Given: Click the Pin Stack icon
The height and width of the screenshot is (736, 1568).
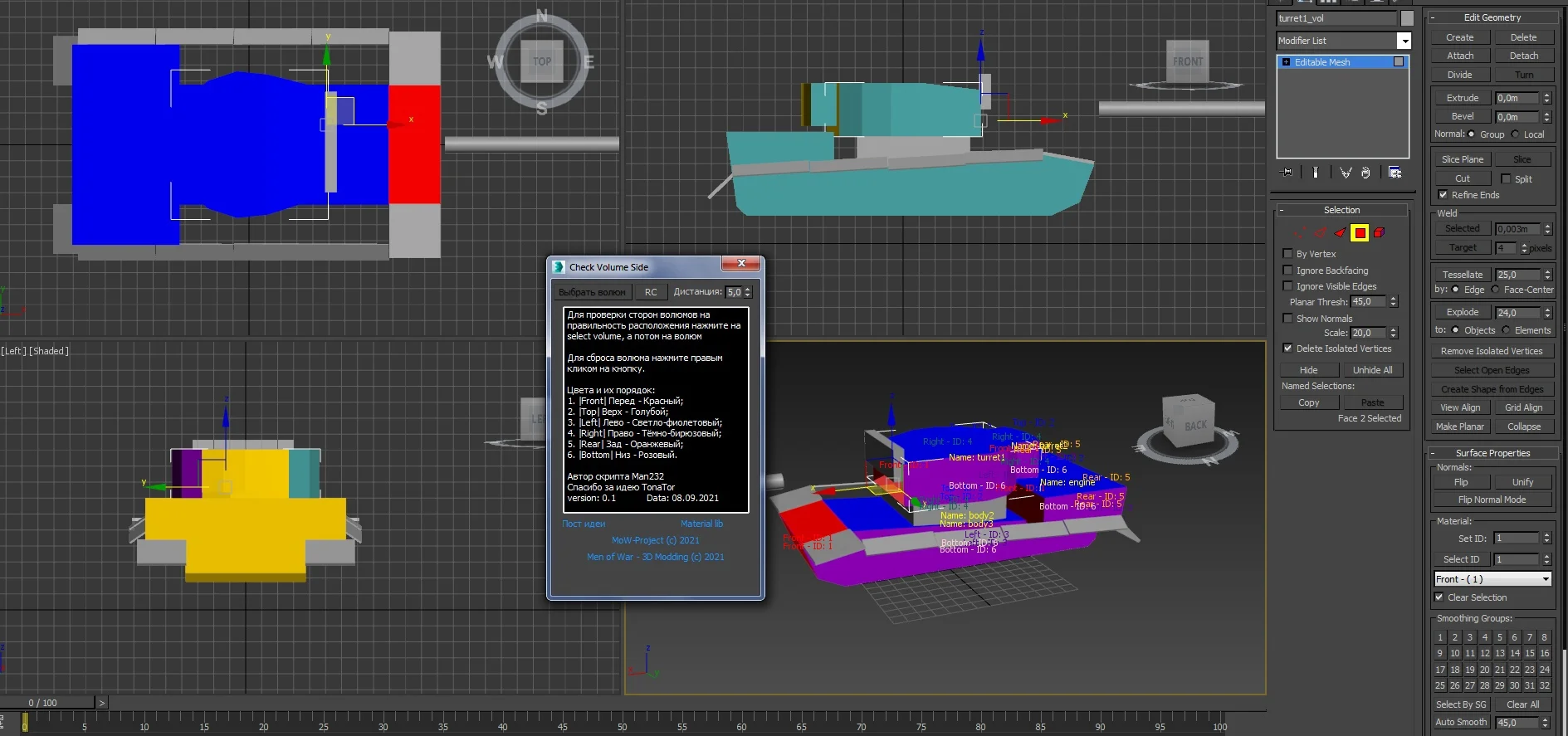Looking at the screenshot, I should click(x=1287, y=173).
